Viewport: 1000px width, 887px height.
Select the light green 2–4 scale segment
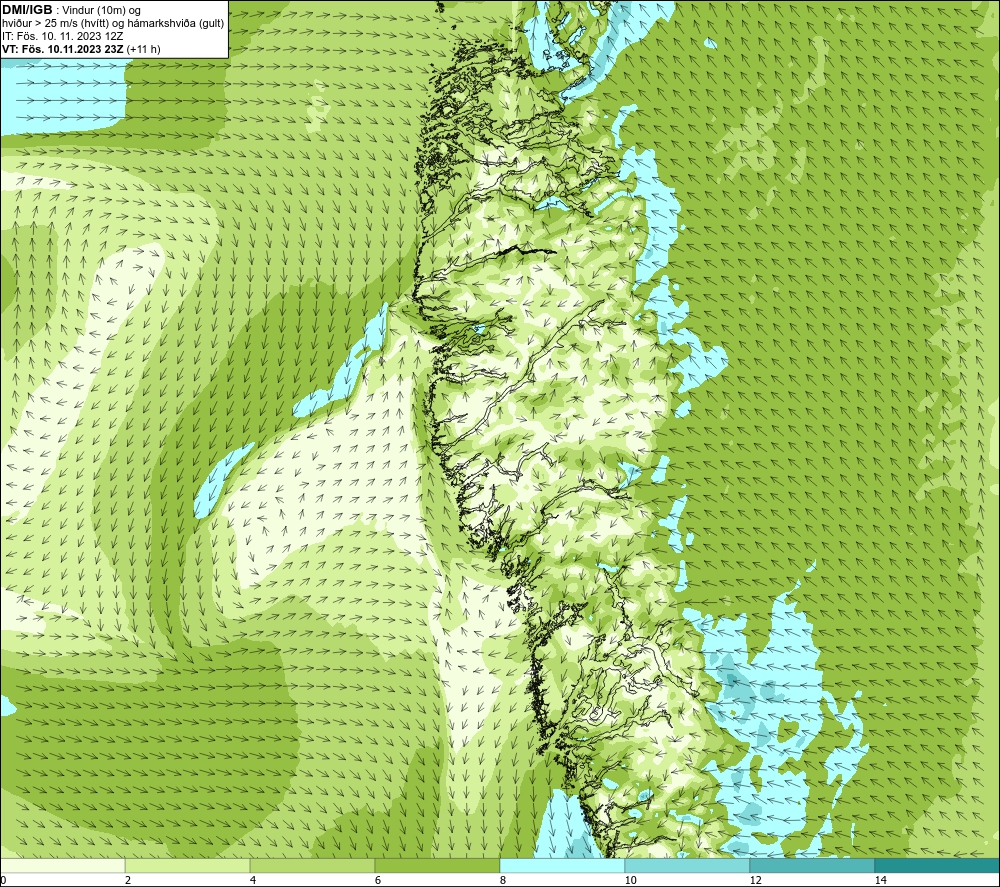pos(188,865)
